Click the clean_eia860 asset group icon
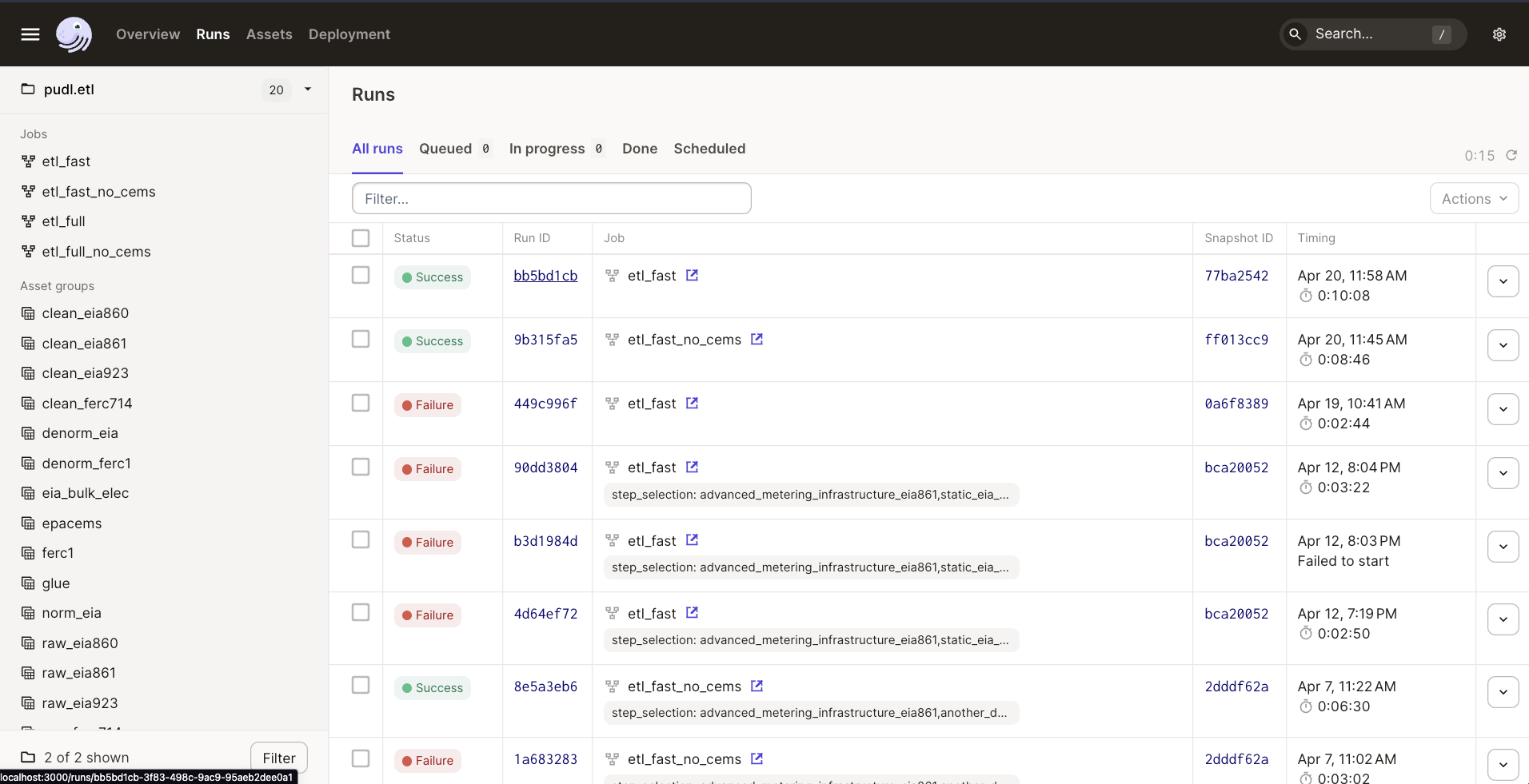Viewport: 1529px width, 784px height. (28, 313)
